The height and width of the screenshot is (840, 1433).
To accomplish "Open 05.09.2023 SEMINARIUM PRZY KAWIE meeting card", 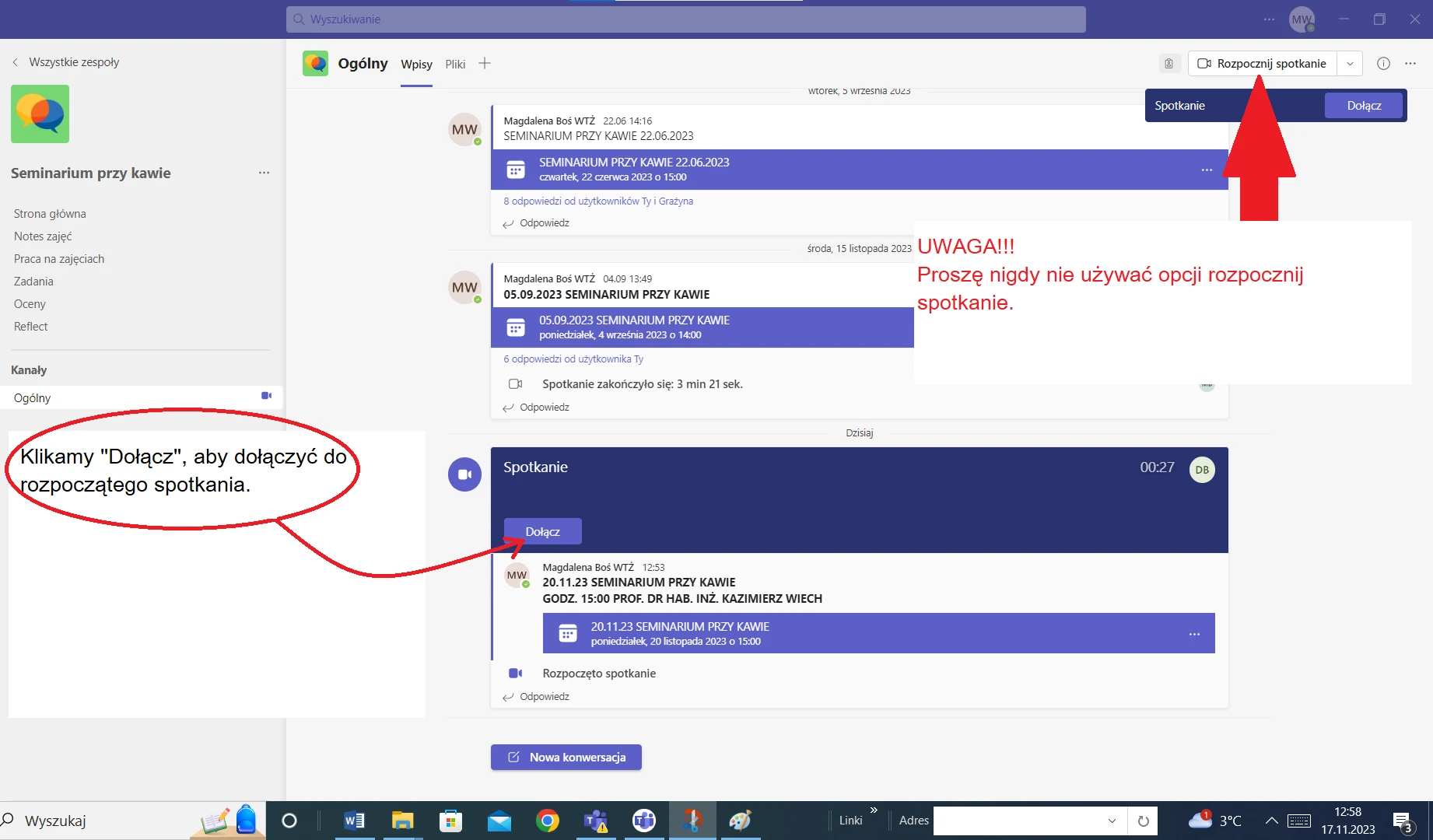I will click(x=702, y=327).
